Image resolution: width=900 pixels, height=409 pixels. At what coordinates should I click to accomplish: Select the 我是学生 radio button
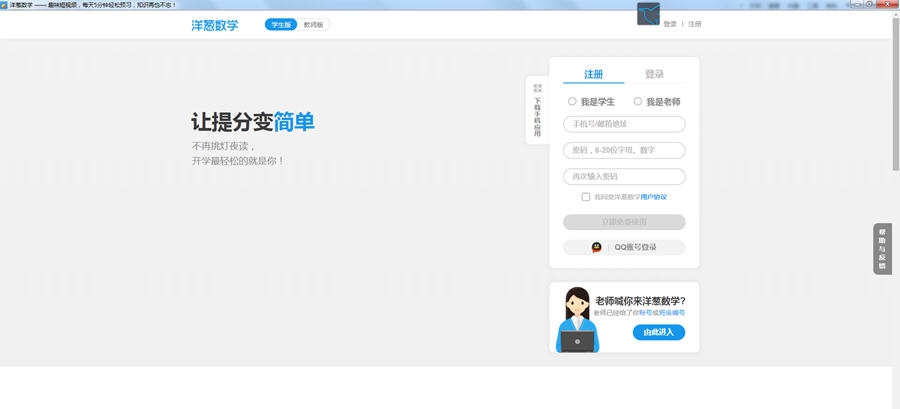point(572,102)
